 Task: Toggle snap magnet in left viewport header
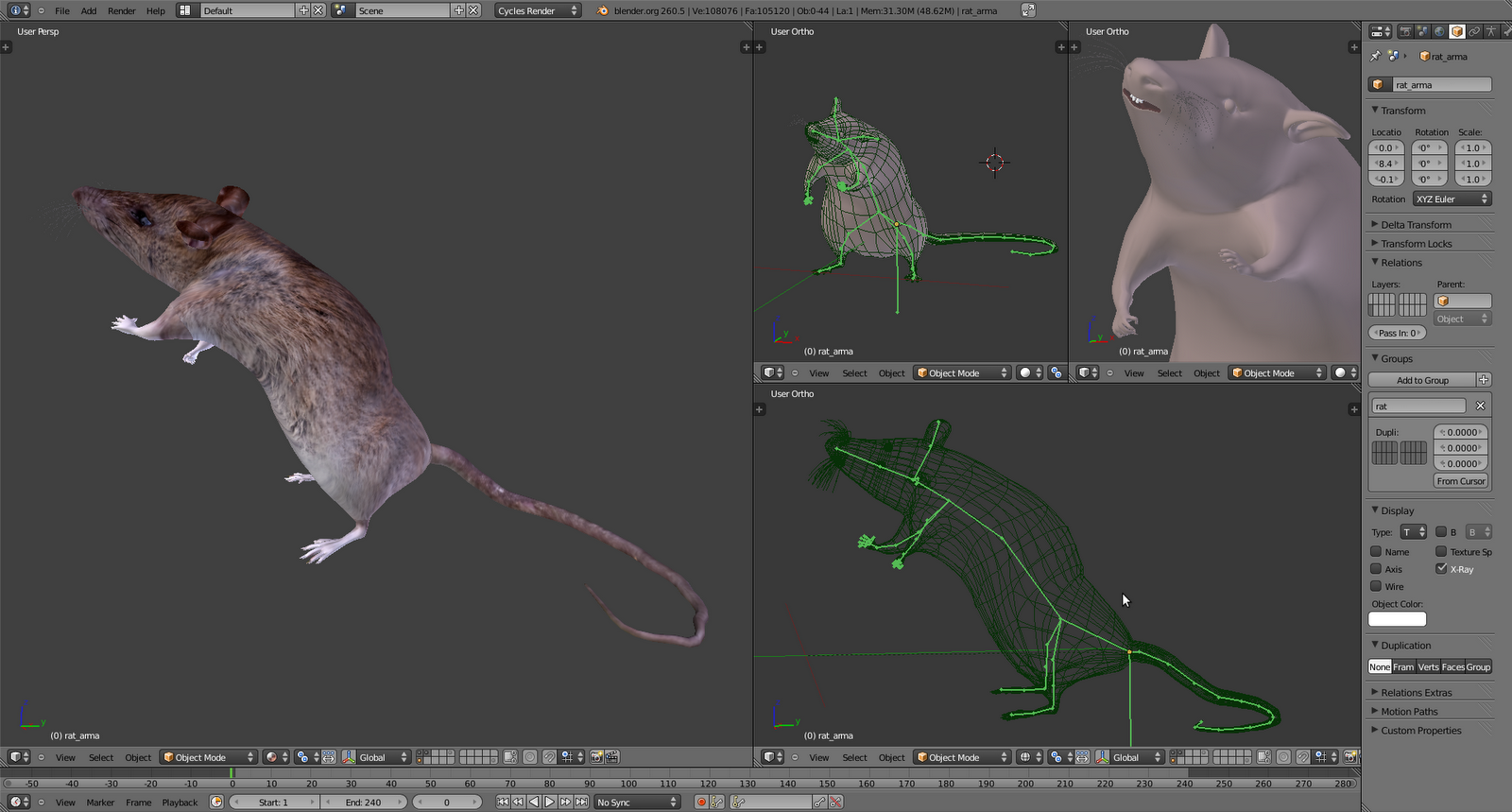pos(549,757)
